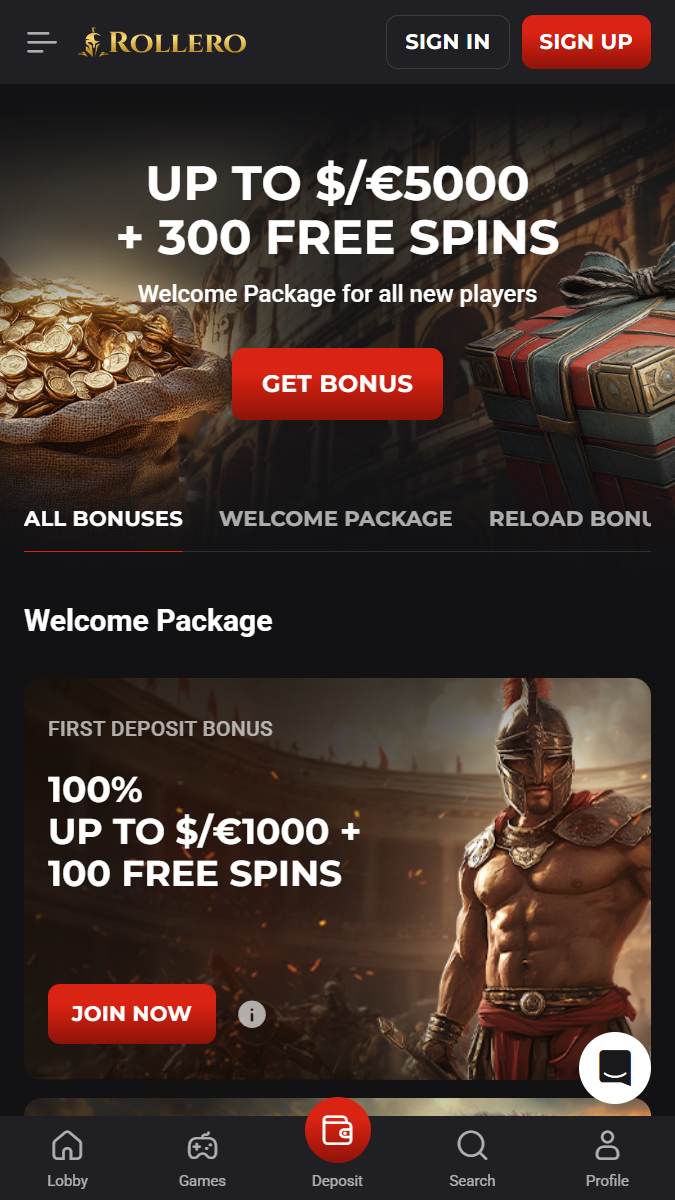Select the ALL BONUSES tab
This screenshot has width=675, height=1200.
(x=103, y=519)
